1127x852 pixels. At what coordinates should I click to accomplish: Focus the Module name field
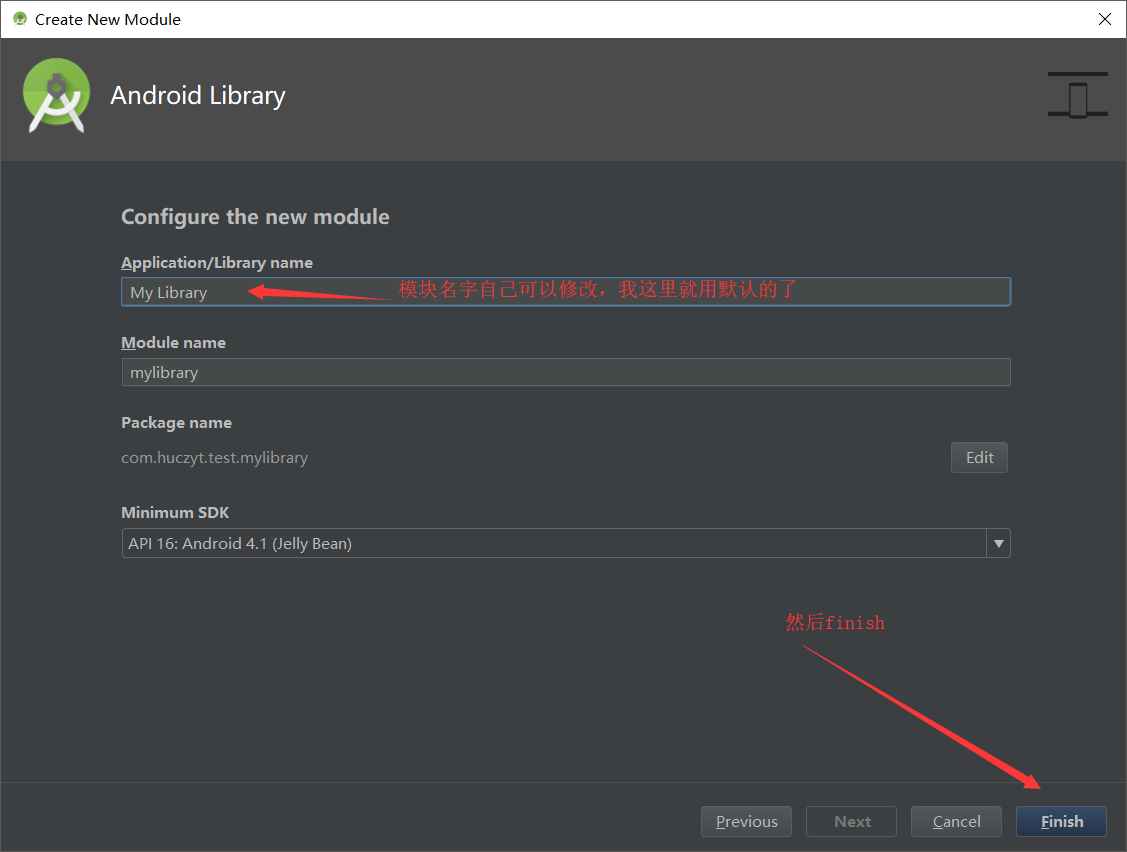(566, 372)
